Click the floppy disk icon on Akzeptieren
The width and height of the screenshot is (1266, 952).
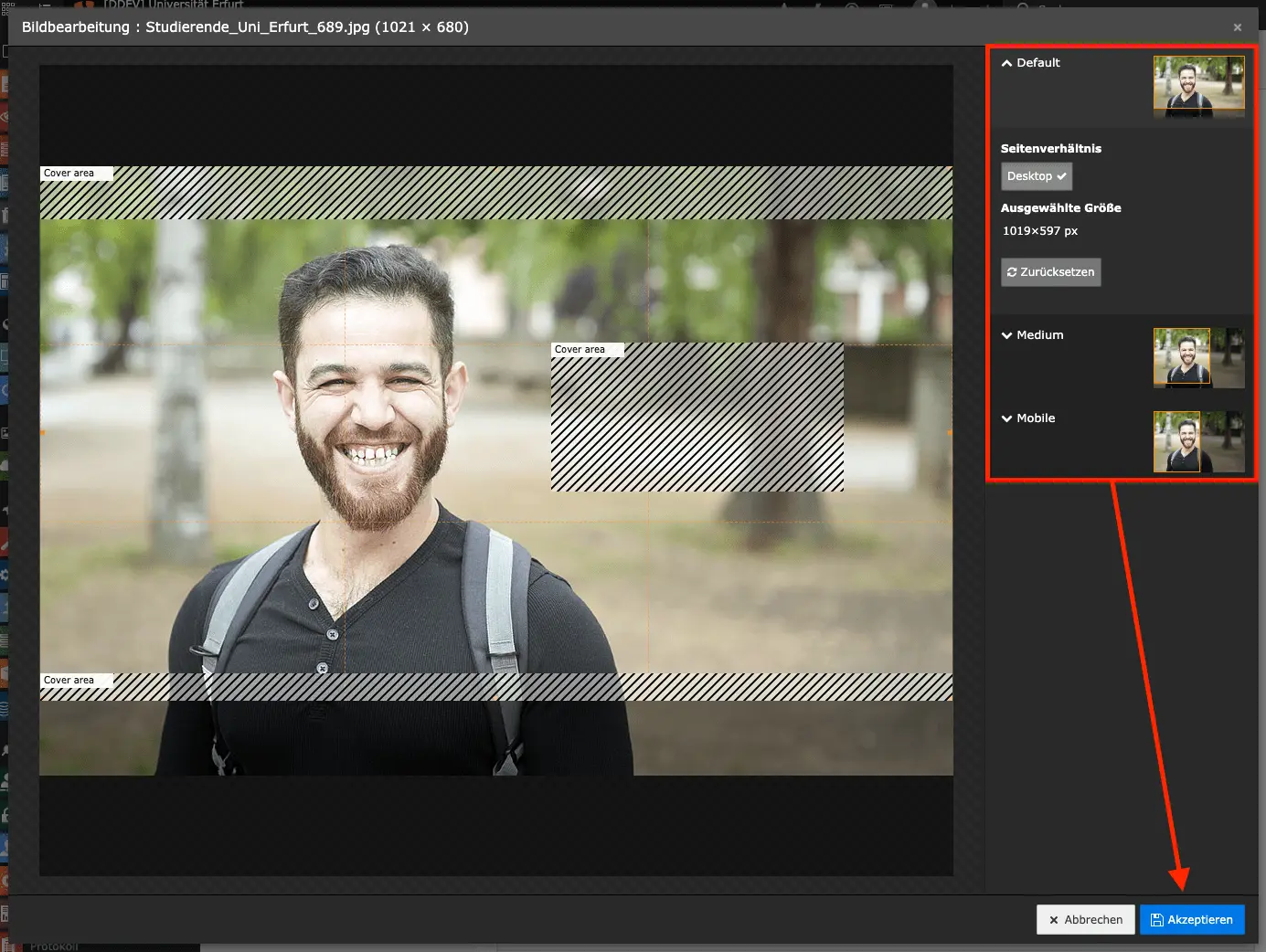[1156, 920]
